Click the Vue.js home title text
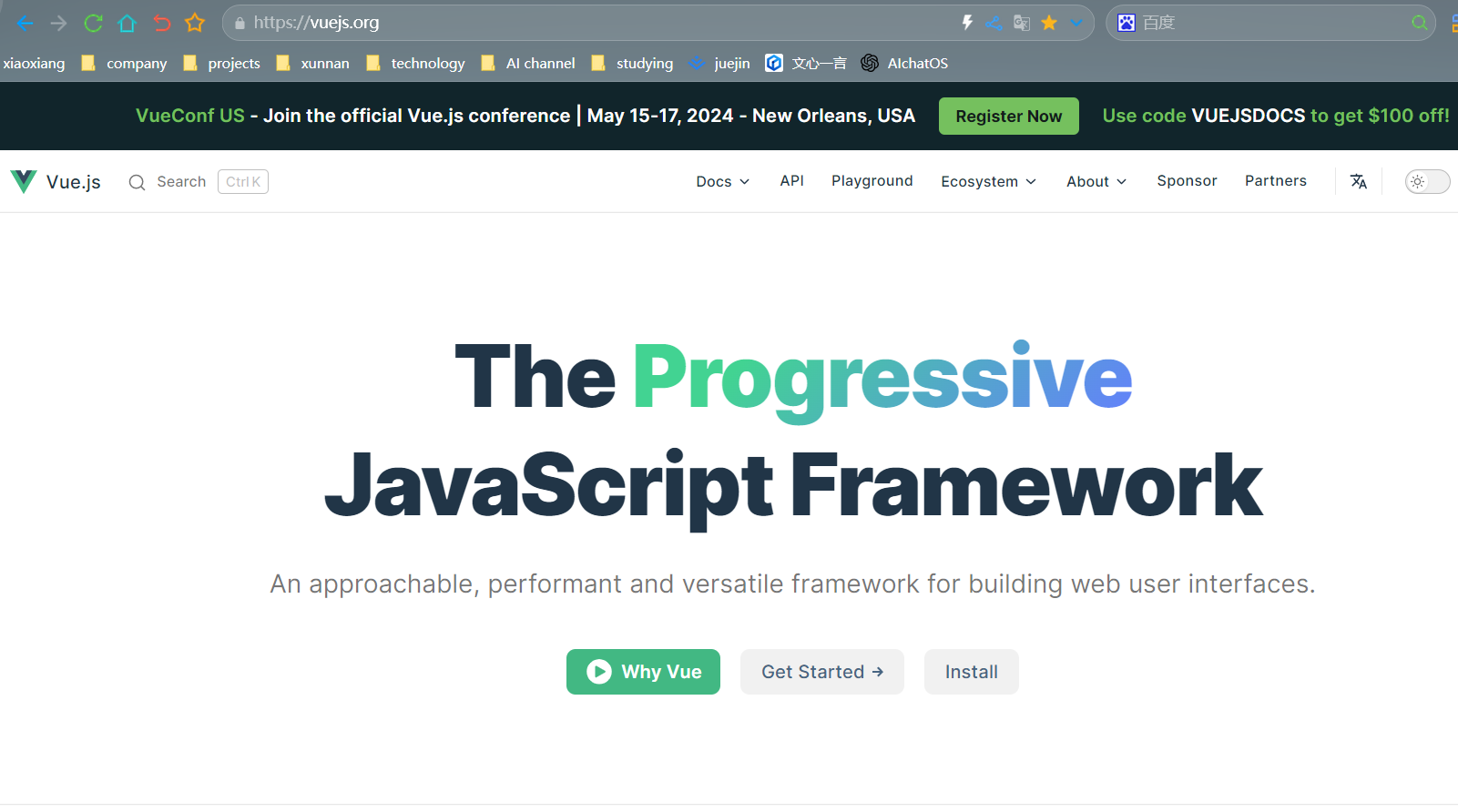Image resolution: width=1458 pixels, height=812 pixels. [74, 182]
